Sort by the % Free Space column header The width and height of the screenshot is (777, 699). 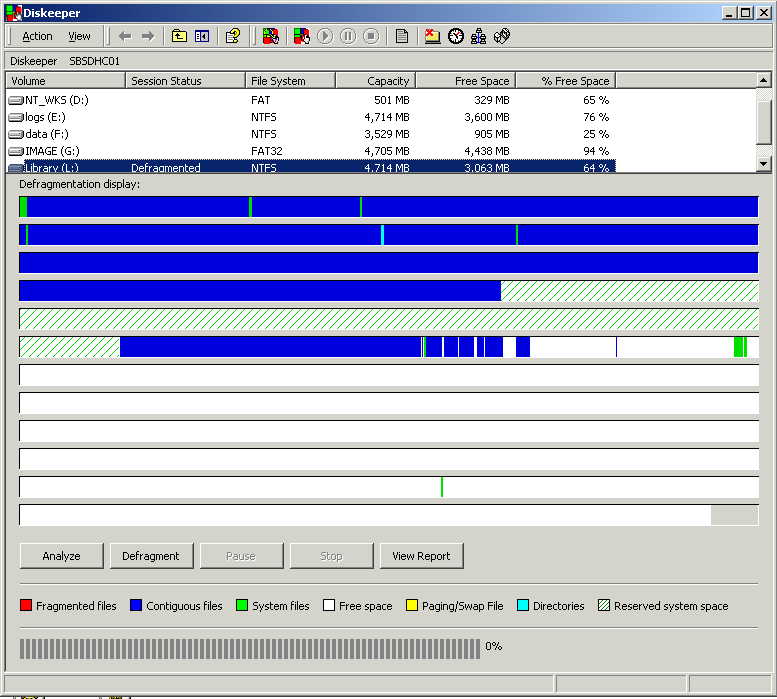click(566, 81)
